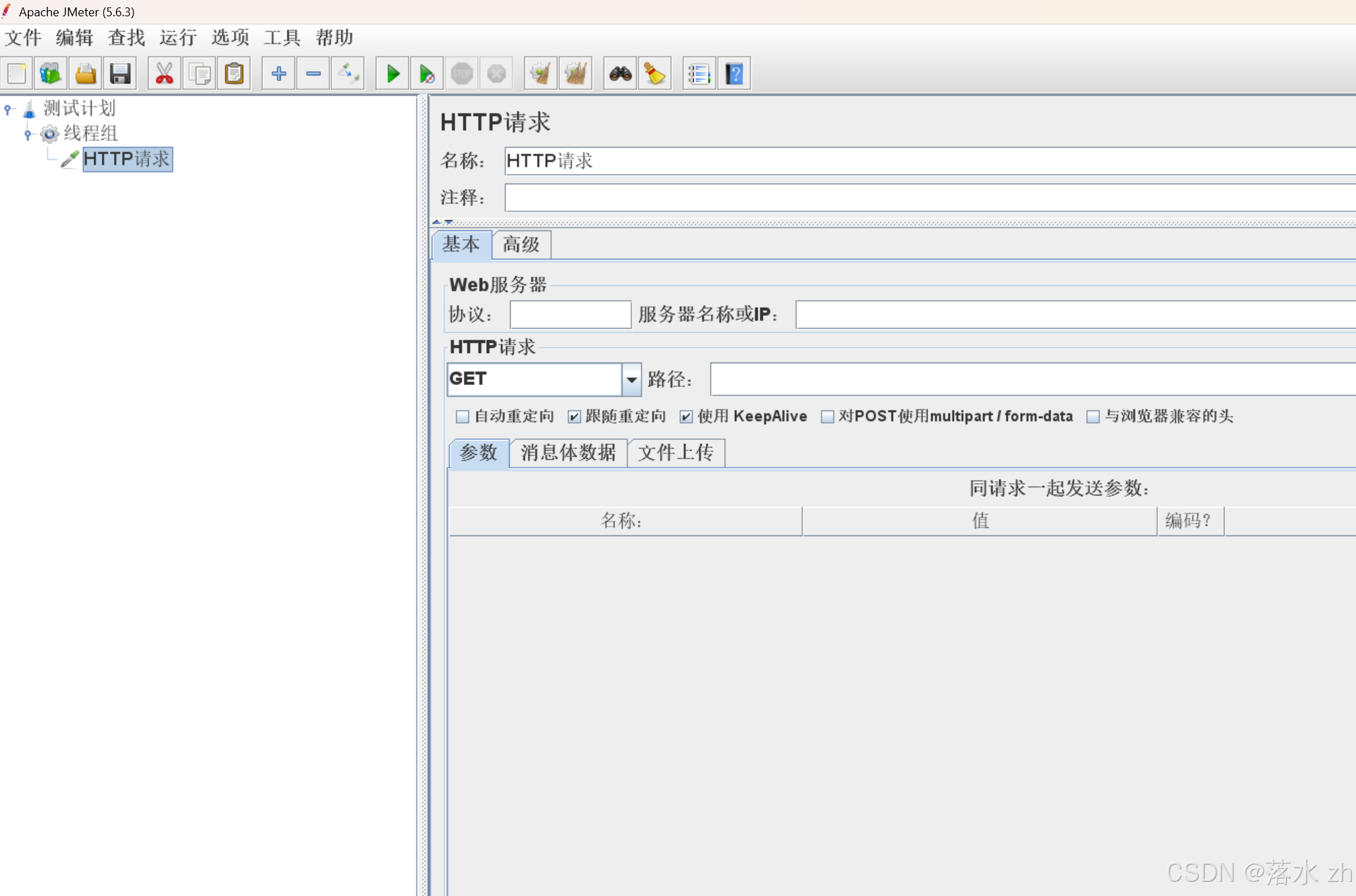This screenshot has width=1356, height=896.
Task: Switch to the 文件上传 tab
Action: [676, 453]
